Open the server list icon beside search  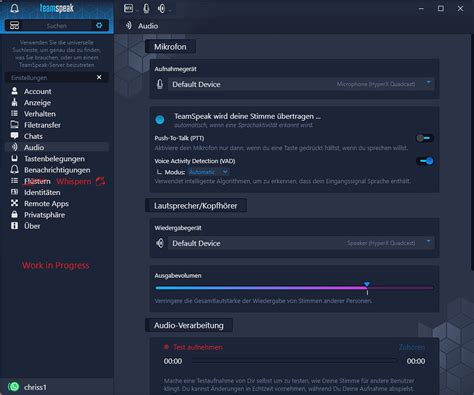pos(14,25)
